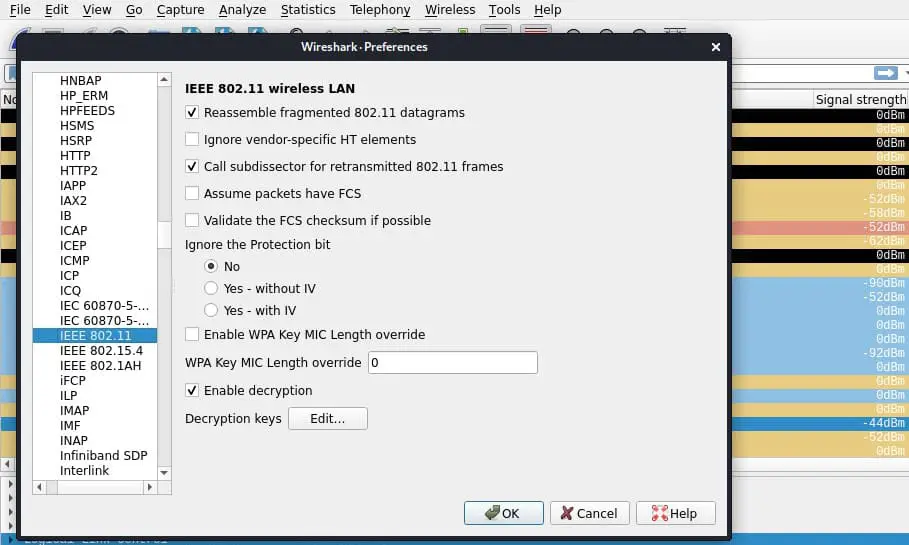
Task: Check Assume packets have FCS
Action: click(192, 194)
